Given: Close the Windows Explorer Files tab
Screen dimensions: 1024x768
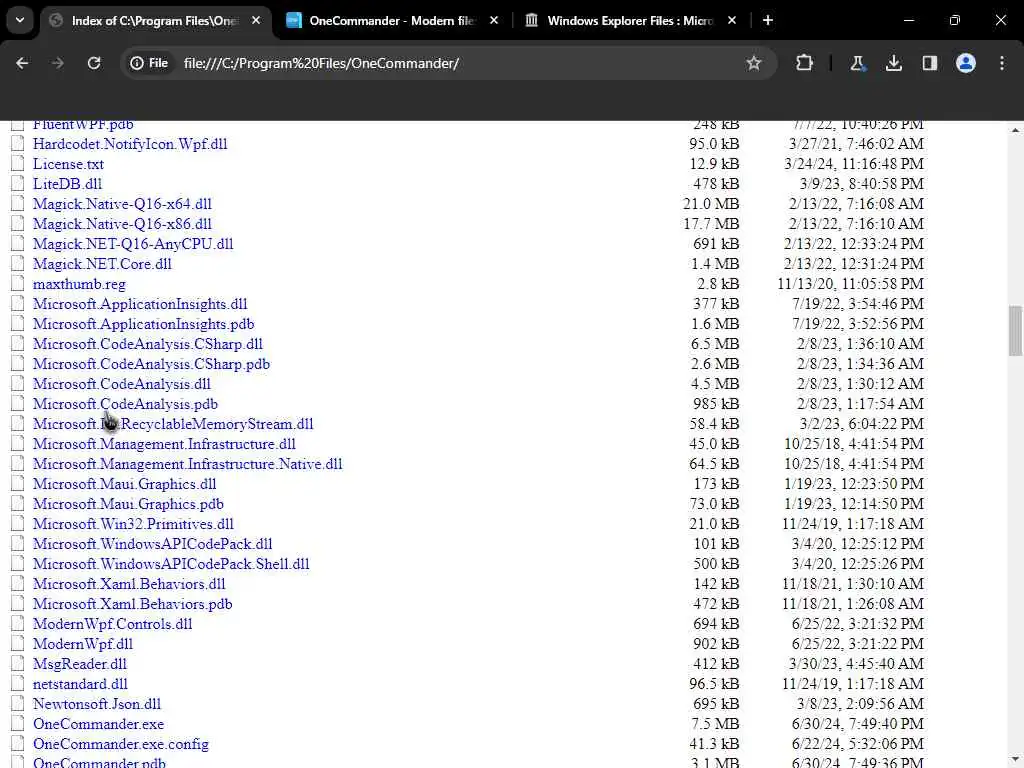Looking at the screenshot, I should coord(731,20).
